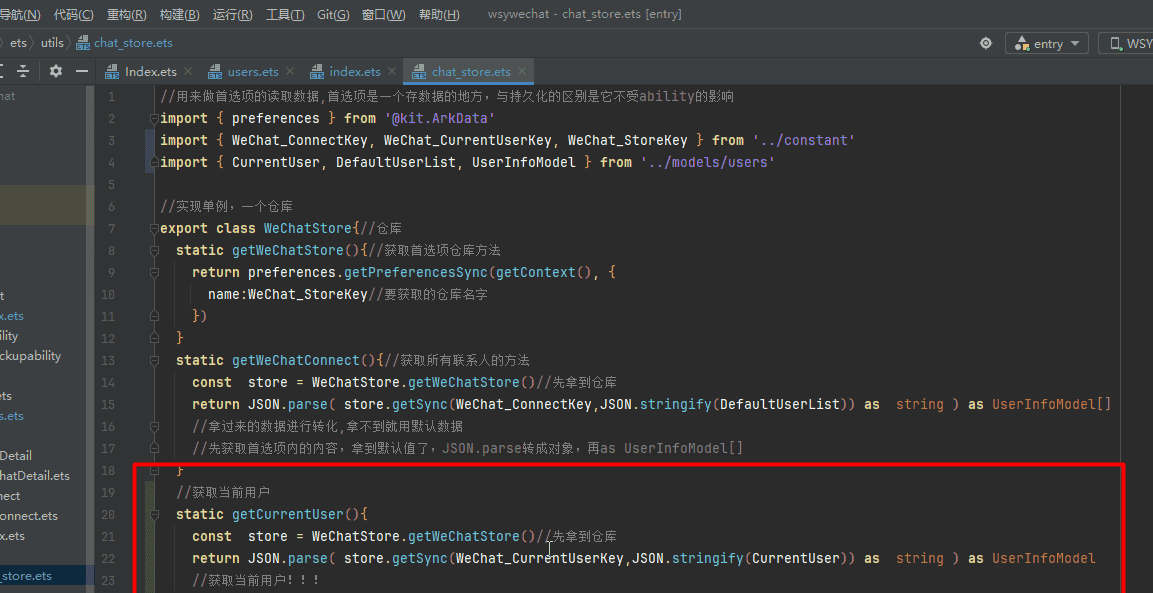
Task: Collapse import block fold marker at line 2
Action: click(154, 118)
